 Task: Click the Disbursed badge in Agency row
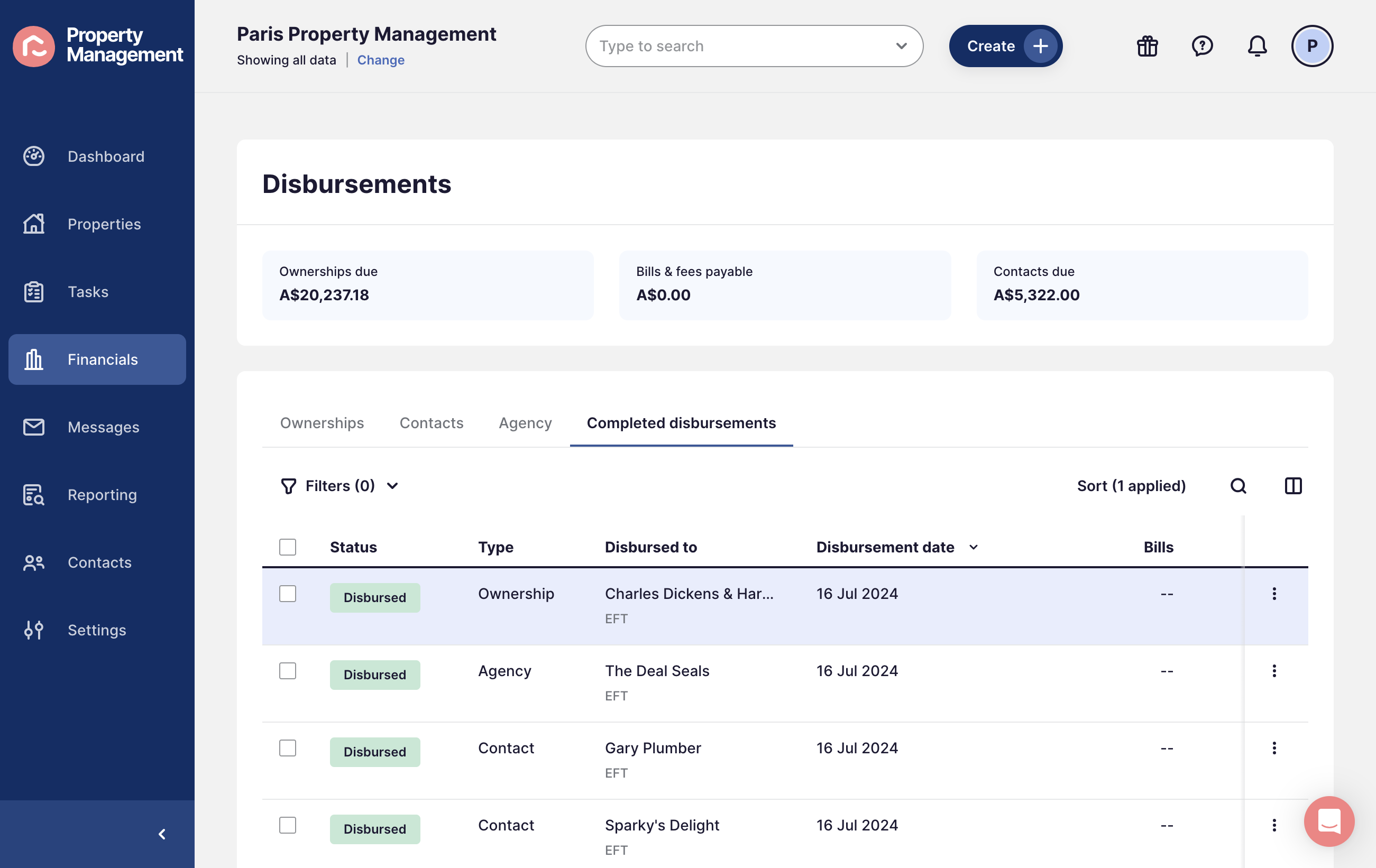pyautogui.click(x=375, y=675)
